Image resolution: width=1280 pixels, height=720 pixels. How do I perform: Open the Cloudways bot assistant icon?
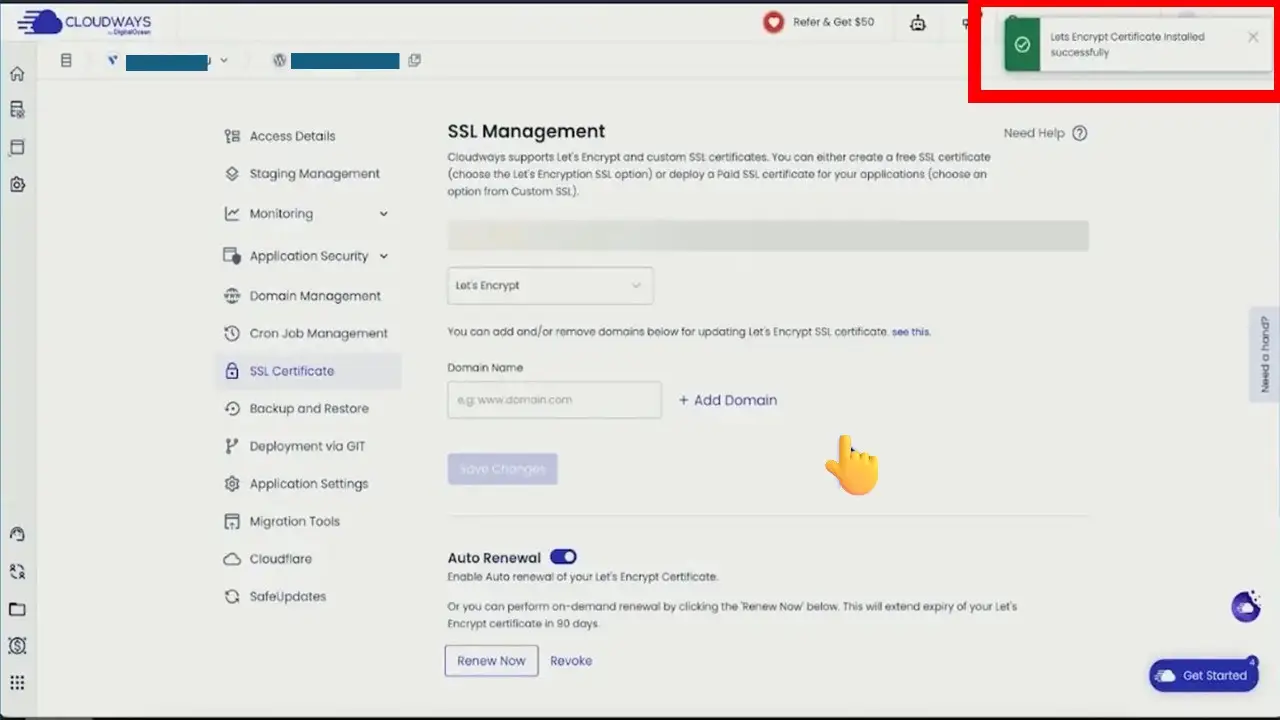pos(918,22)
